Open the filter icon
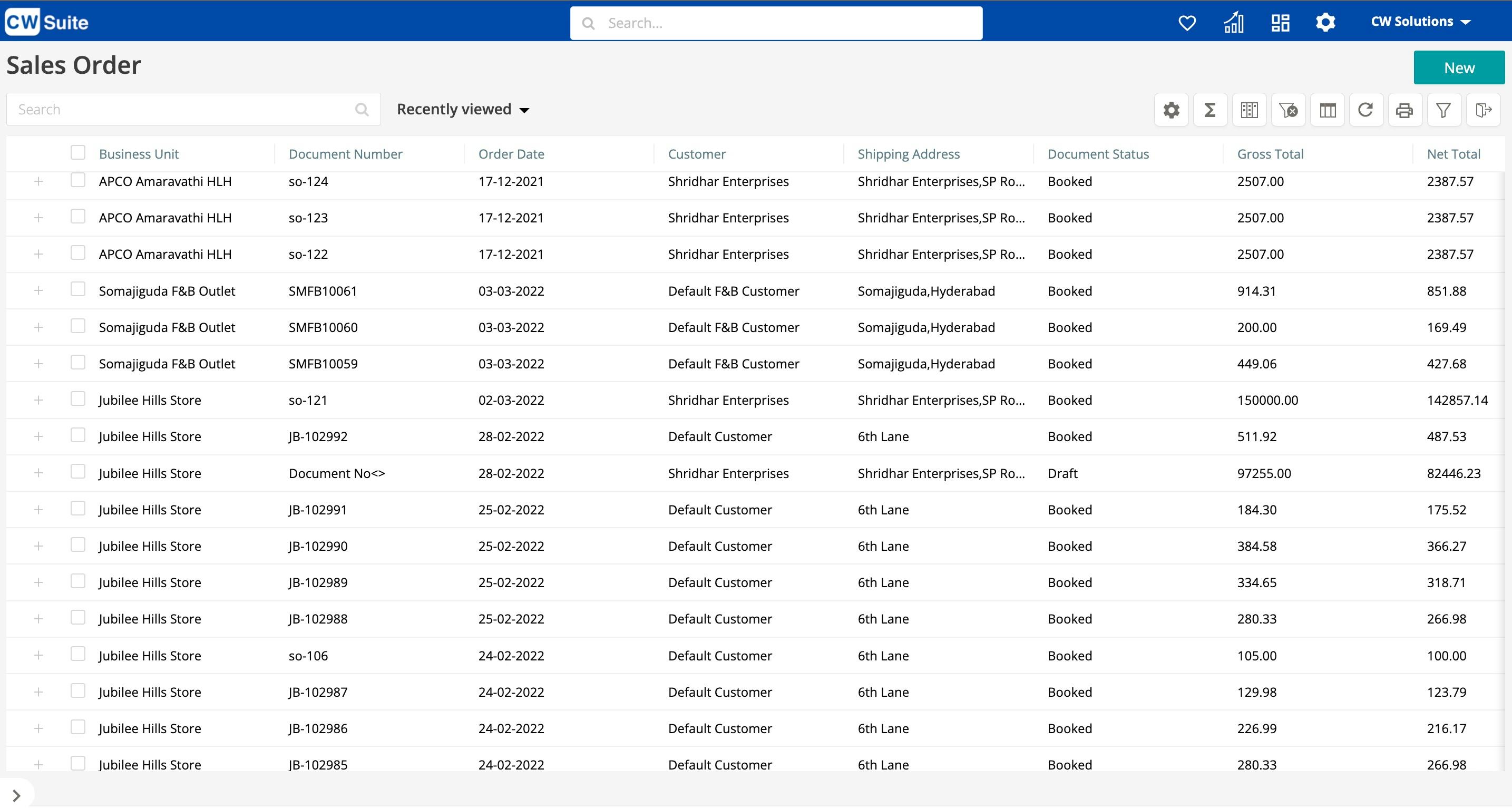Viewport: 1512px width, 808px height. click(1444, 109)
